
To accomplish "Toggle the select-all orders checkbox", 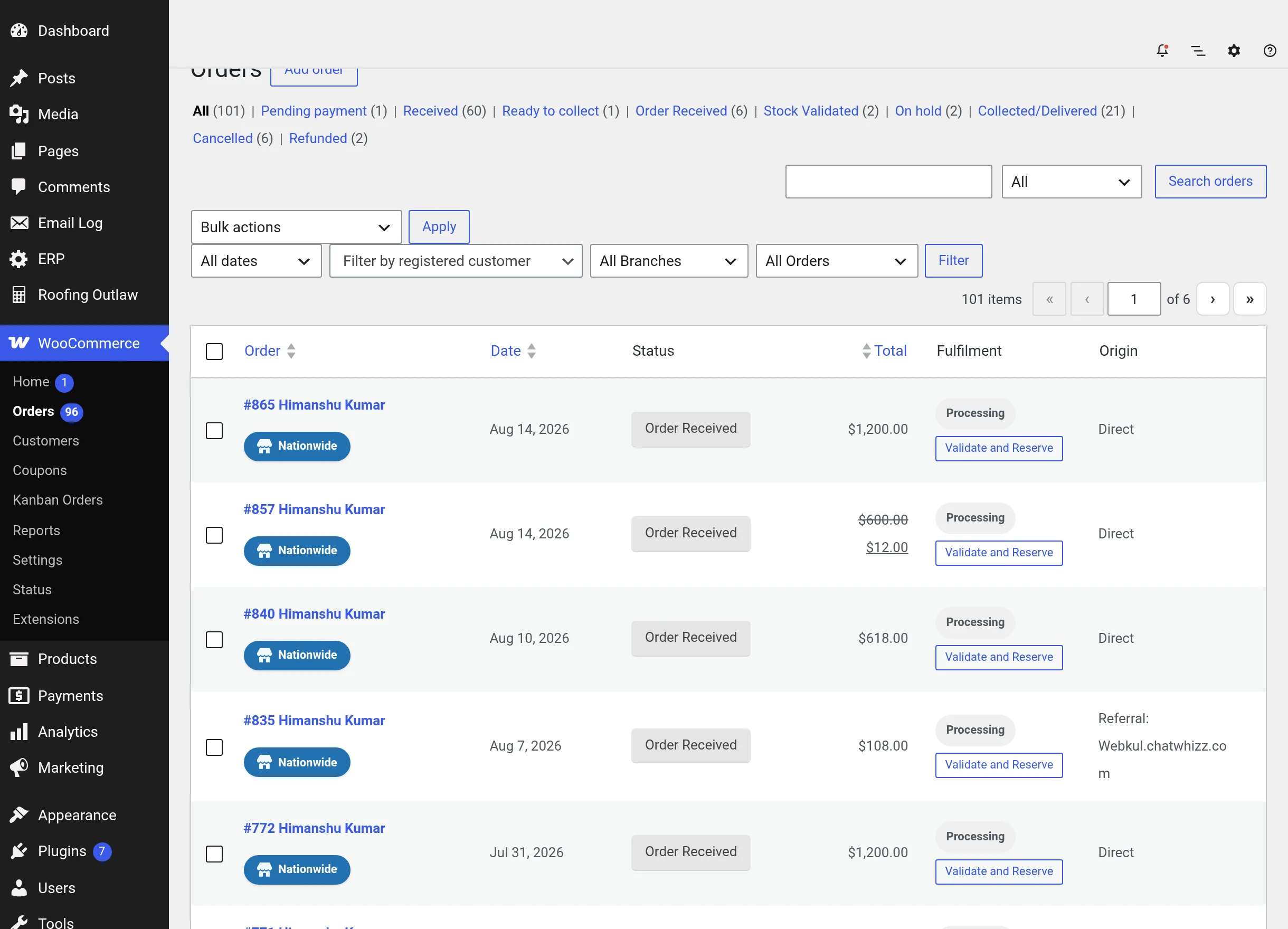I will (214, 352).
